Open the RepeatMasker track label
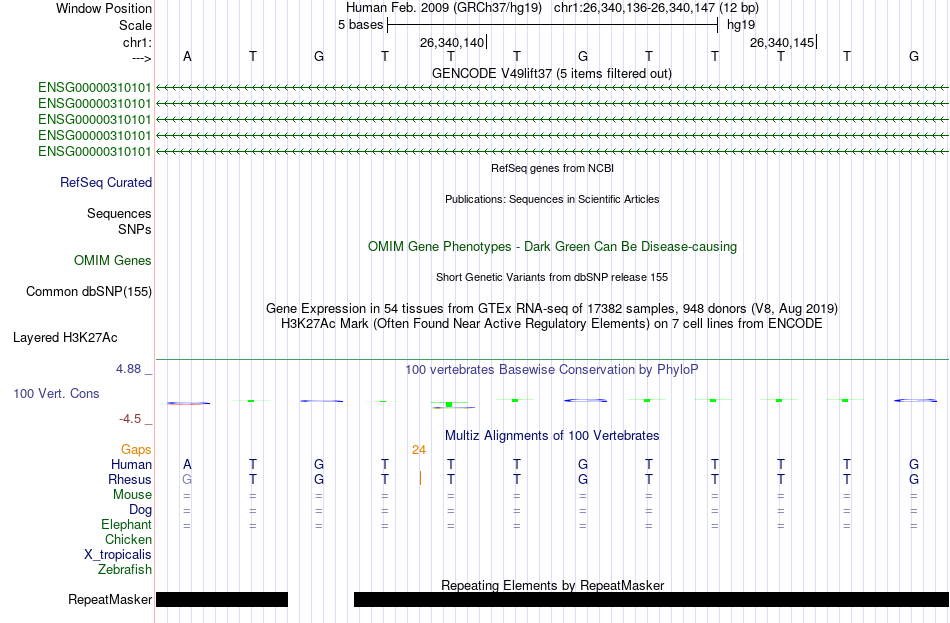 [x=110, y=599]
